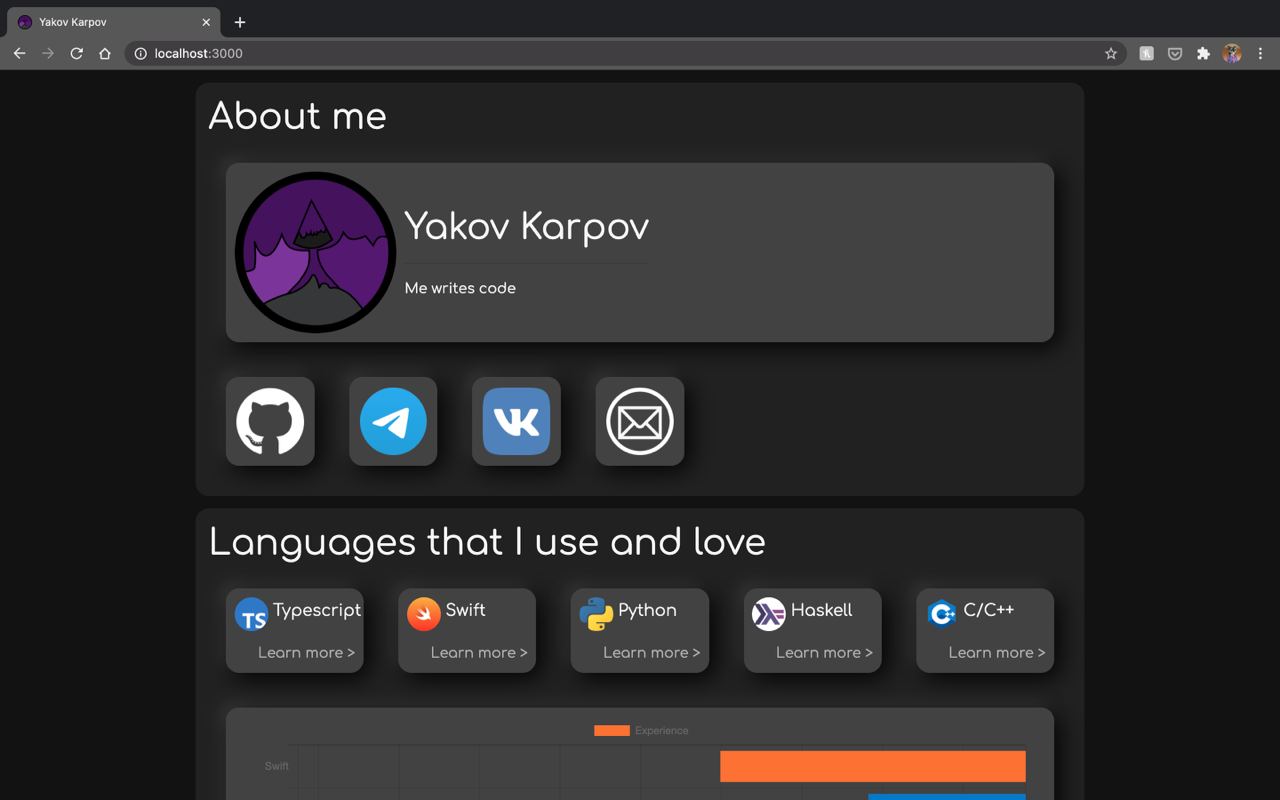Open the email envelope icon
Image resolution: width=1280 pixels, height=800 pixels.
[x=640, y=421]
